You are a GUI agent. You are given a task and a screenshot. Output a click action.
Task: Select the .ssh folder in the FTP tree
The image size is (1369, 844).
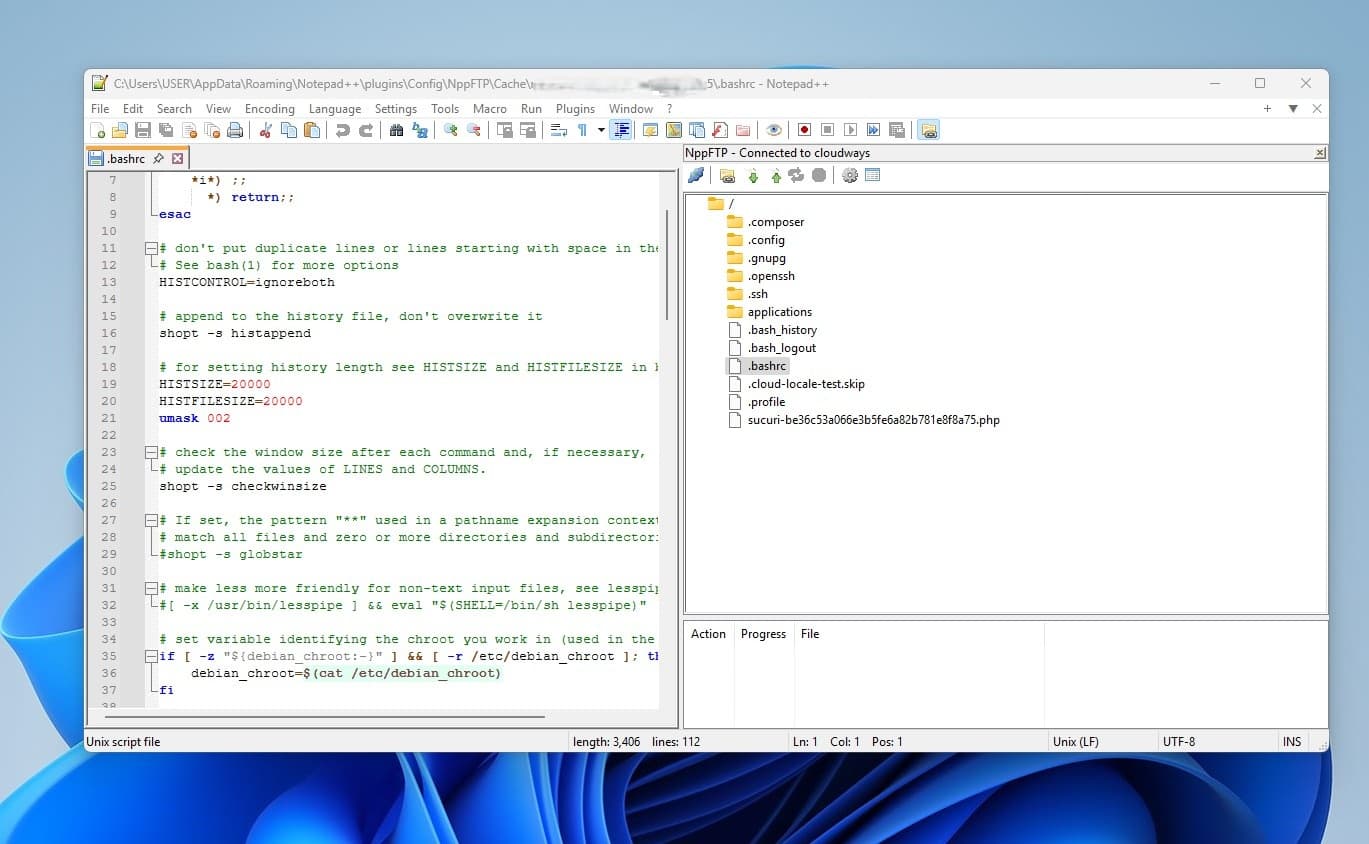758,294
